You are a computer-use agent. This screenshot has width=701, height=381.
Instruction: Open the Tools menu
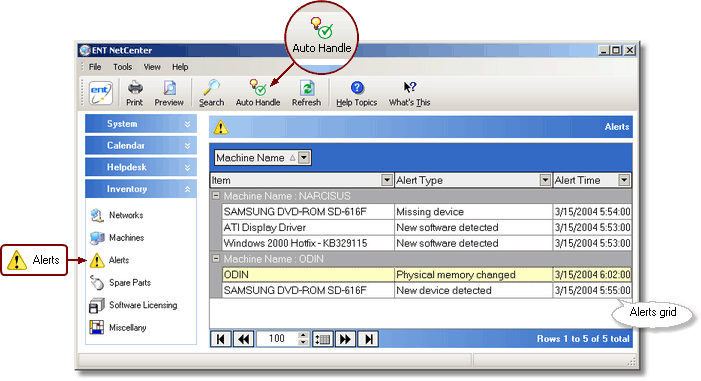pyautogui.click(x=122, y=67)
